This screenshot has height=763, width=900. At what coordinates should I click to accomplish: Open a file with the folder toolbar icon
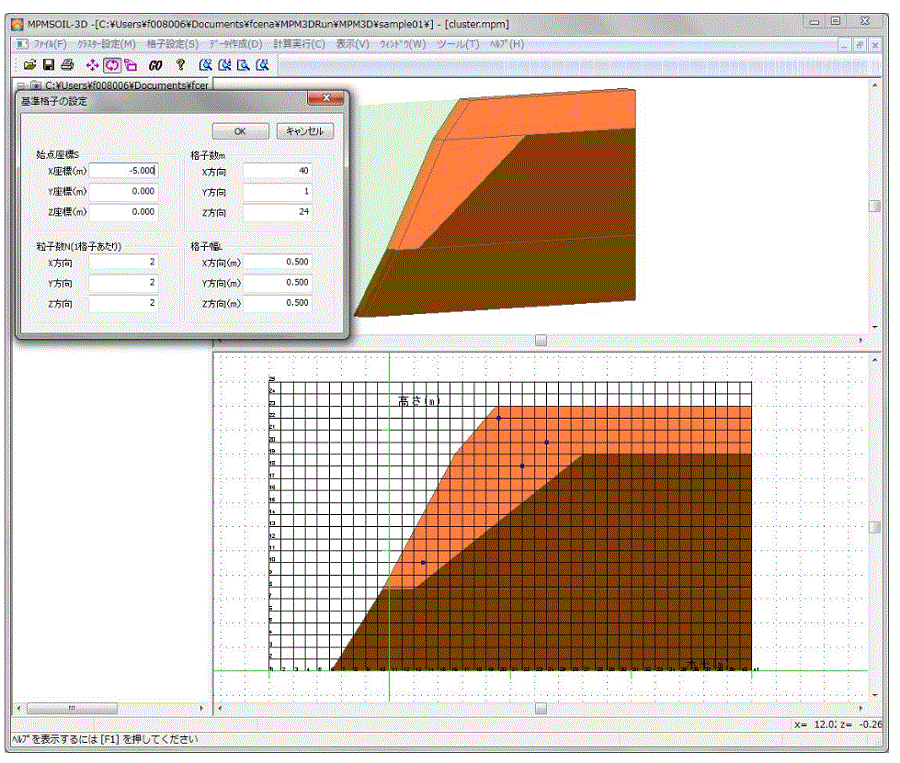30,64
